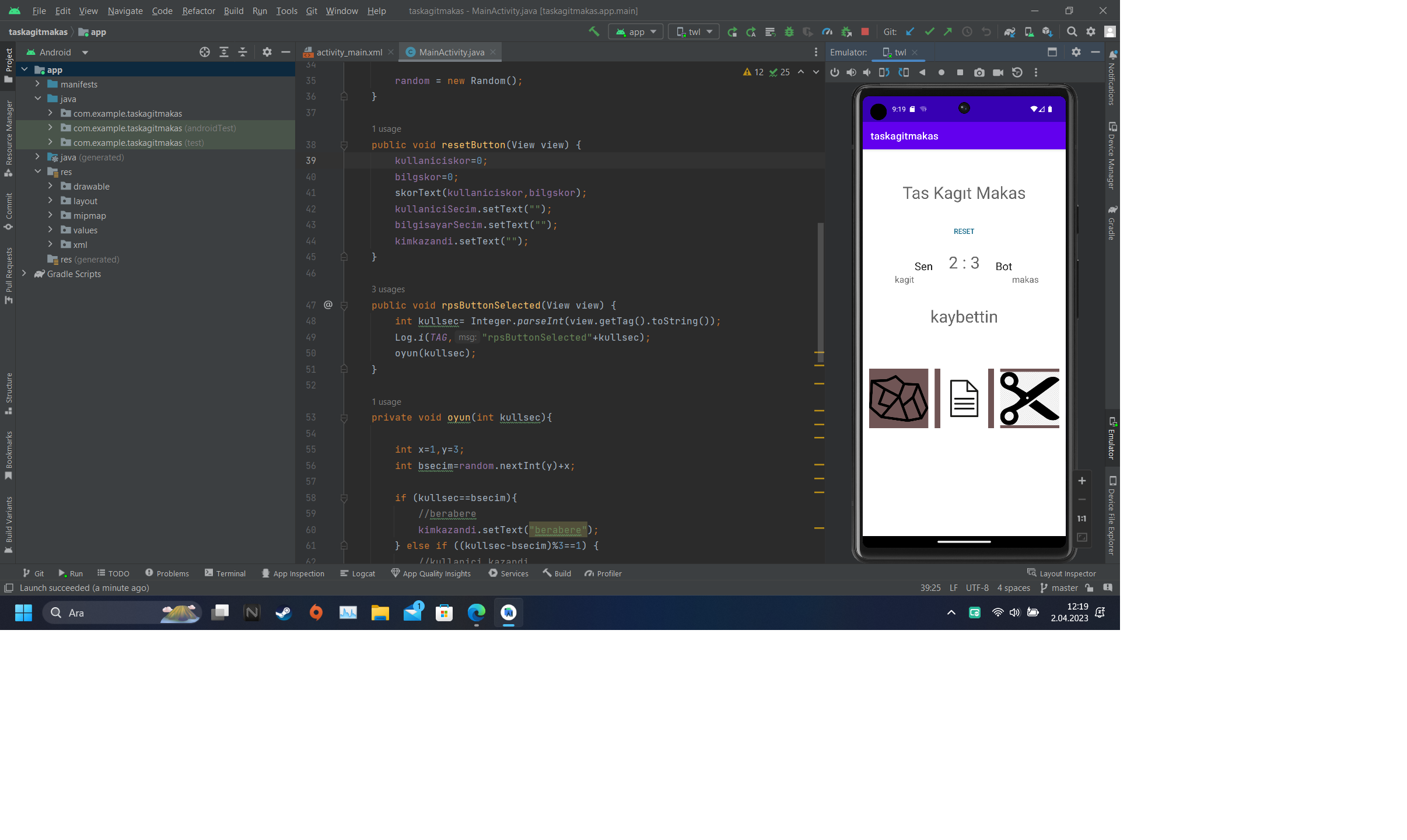
Task: Open the Refactor menu
Action: click(198, 10)
